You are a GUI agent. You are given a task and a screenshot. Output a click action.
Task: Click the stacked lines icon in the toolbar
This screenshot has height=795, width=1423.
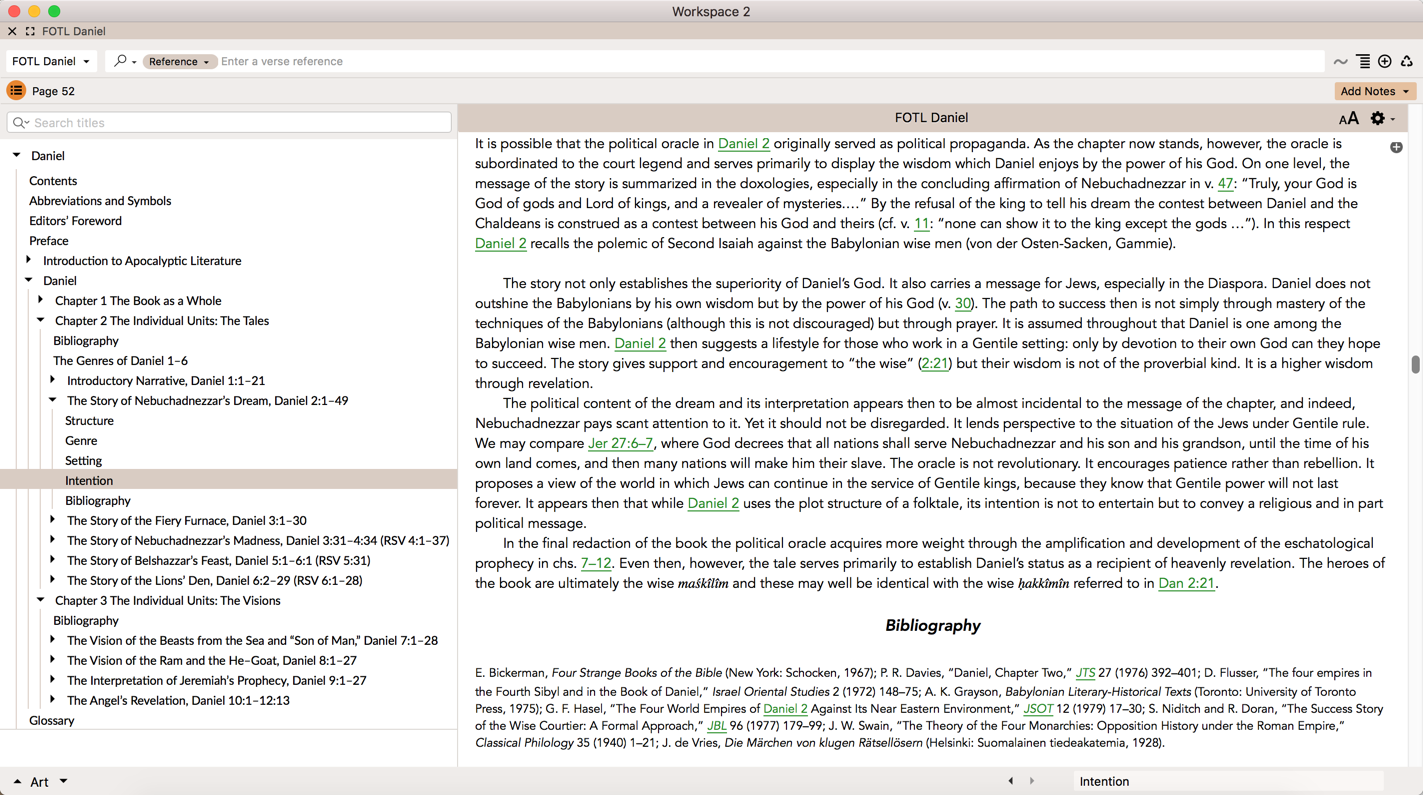pos(1363,62)
